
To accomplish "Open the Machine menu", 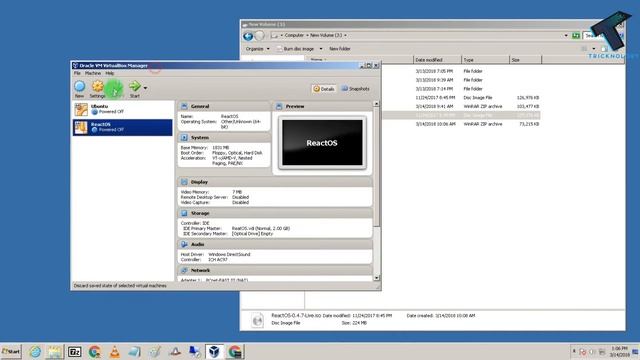I will point(93,73).
